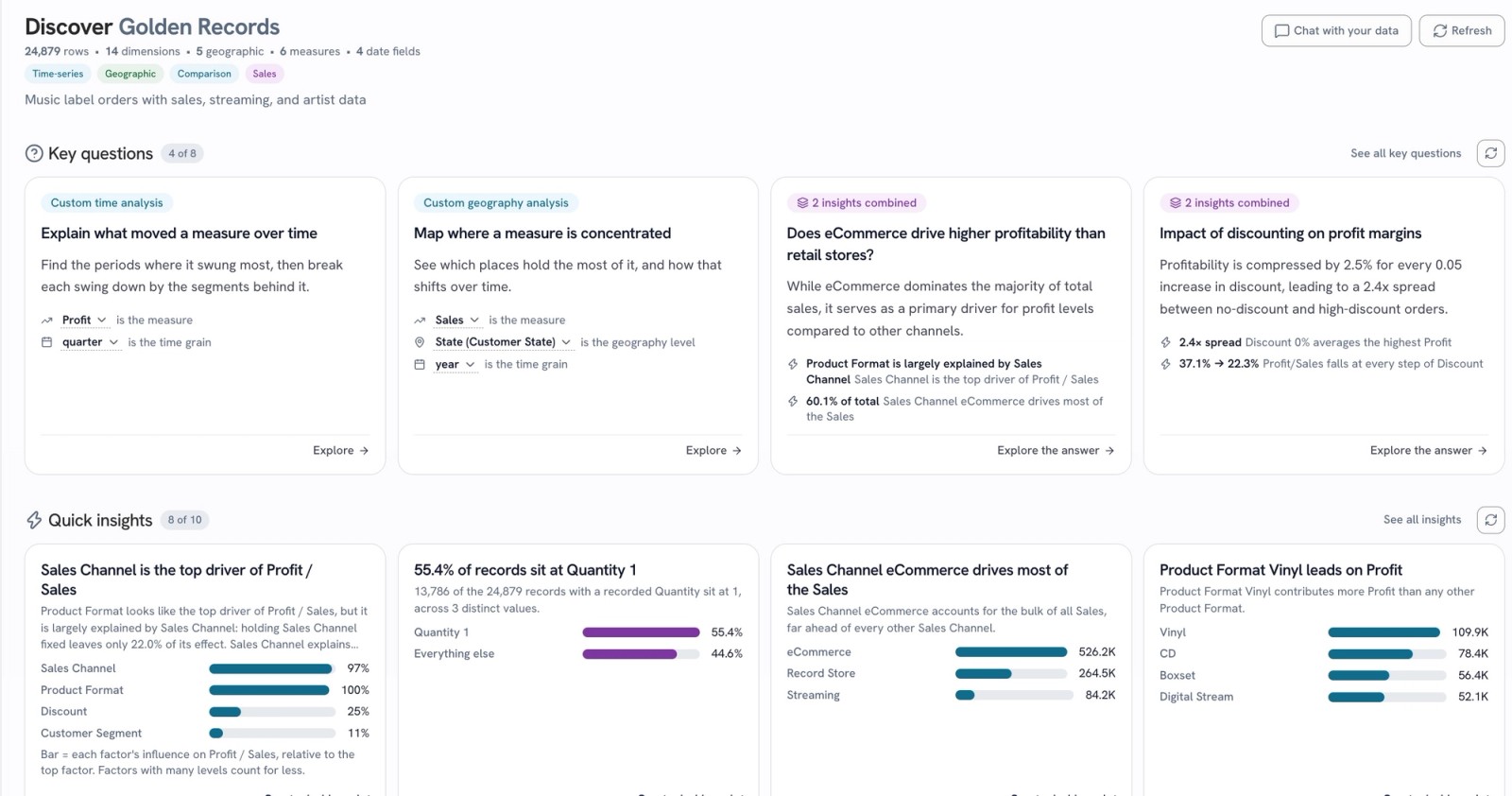Click the 2 insights combined badge on discounting card
The image size is (1512, 796).
[1229, 203]
